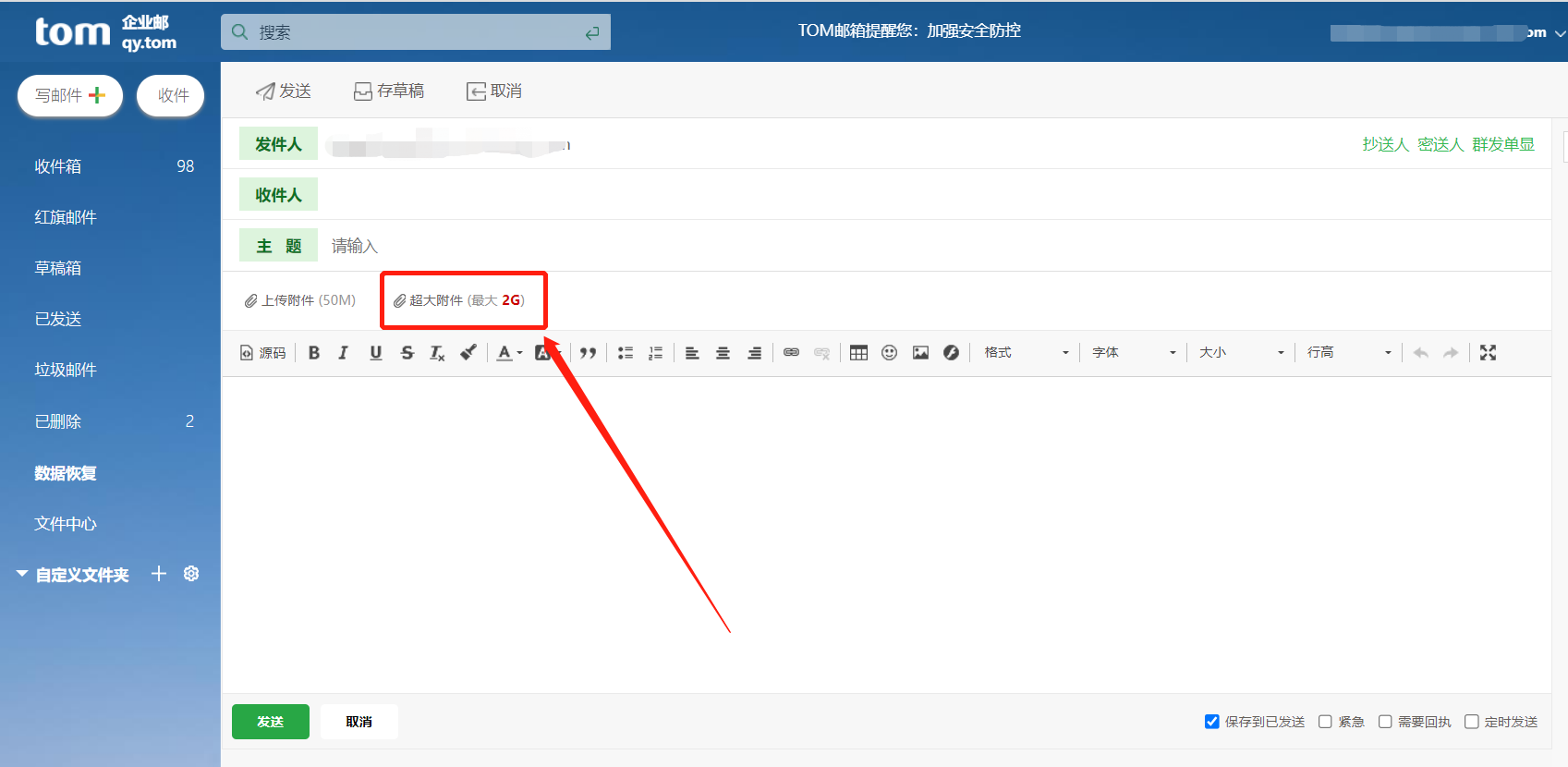Toggle underline formatting
Viewport: 1568px width, 767px height.
coord(376,352)
